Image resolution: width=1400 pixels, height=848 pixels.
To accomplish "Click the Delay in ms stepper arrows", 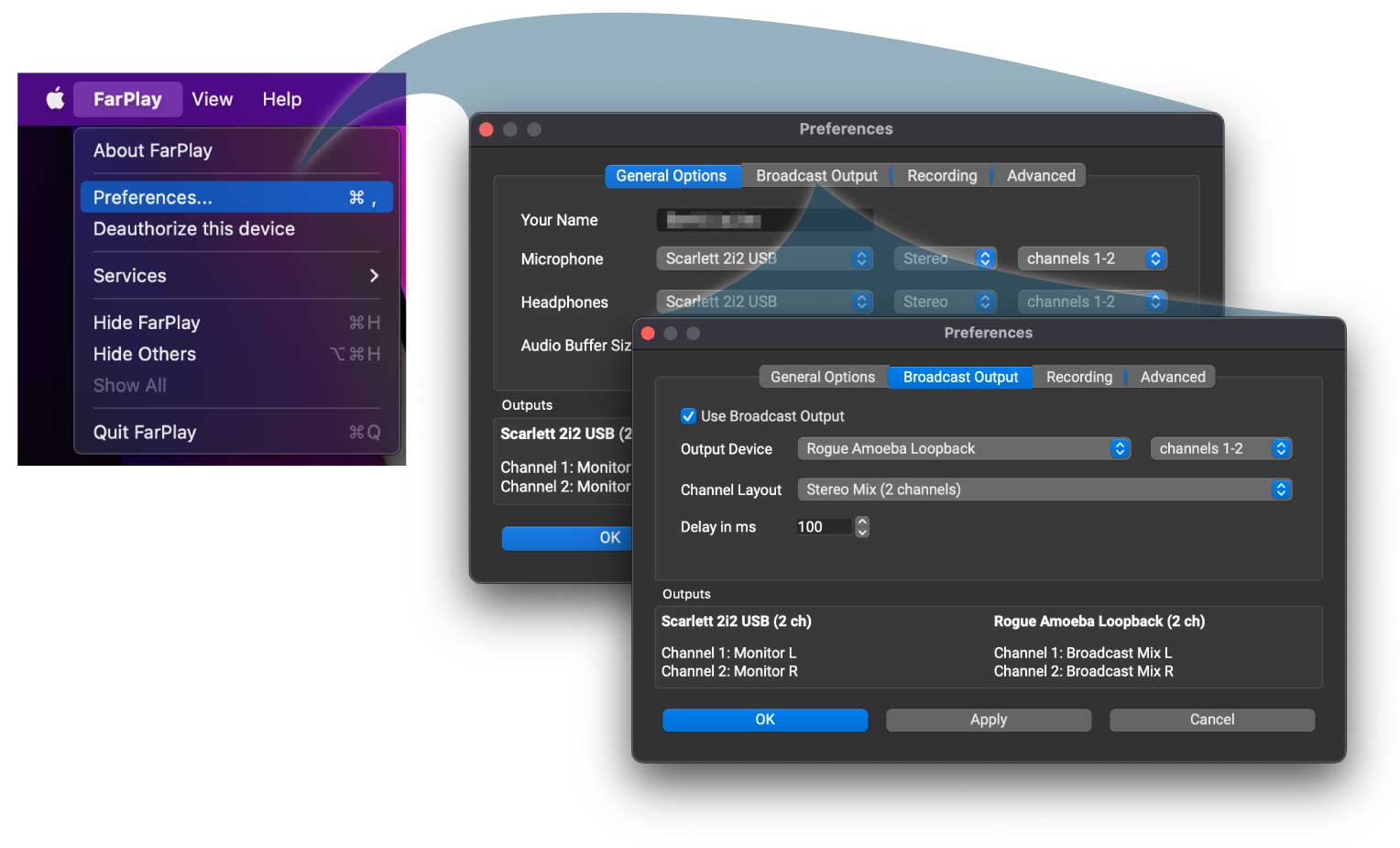I will [x=862, y=527].
